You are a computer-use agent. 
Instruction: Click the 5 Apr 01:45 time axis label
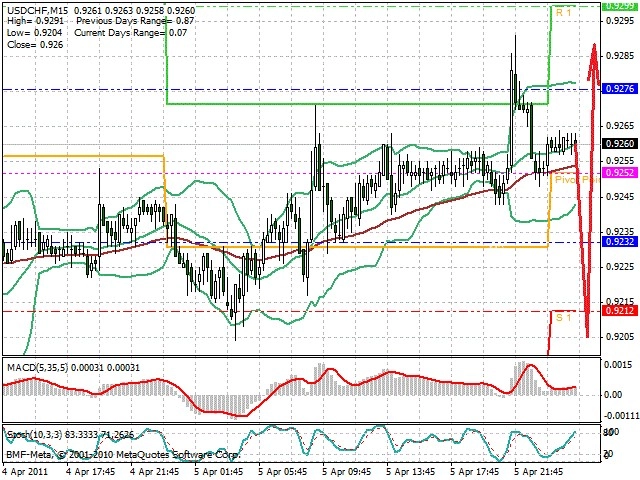[x=219, y=471]
